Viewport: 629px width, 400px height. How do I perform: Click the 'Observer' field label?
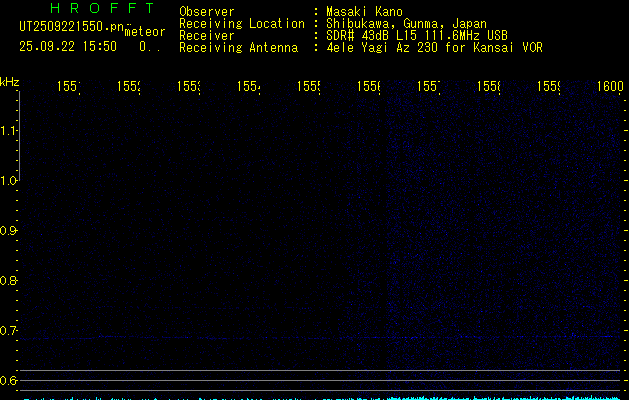pyautogui.click(x=207, y=11)
